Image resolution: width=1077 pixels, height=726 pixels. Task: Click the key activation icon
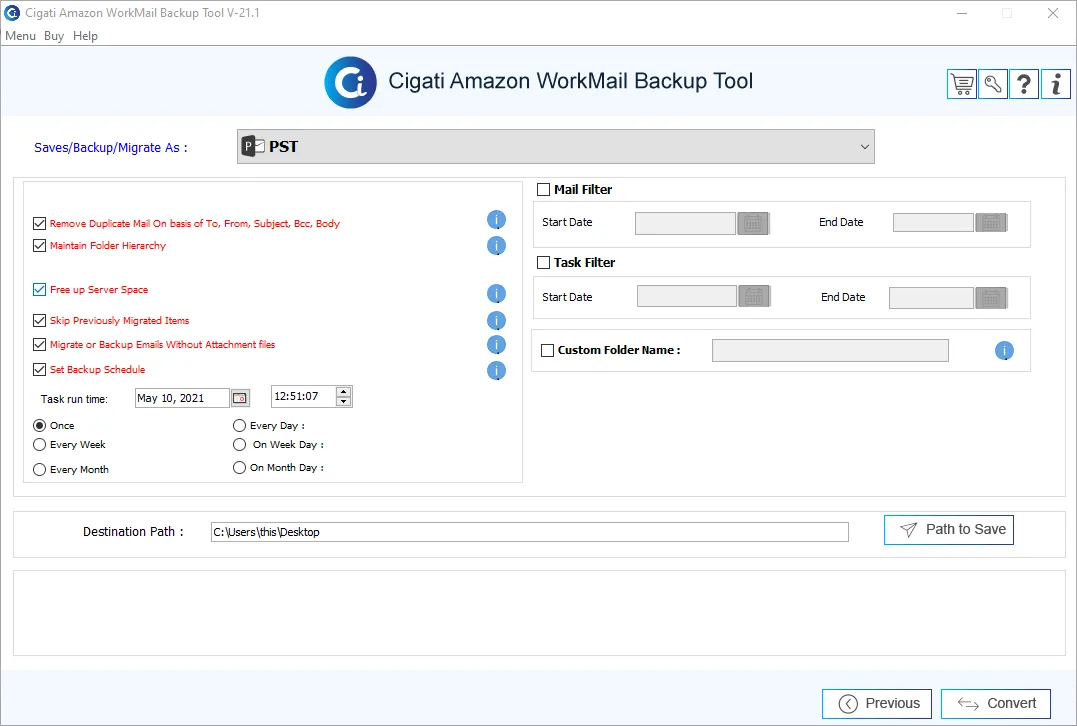[x=993, y=84]
